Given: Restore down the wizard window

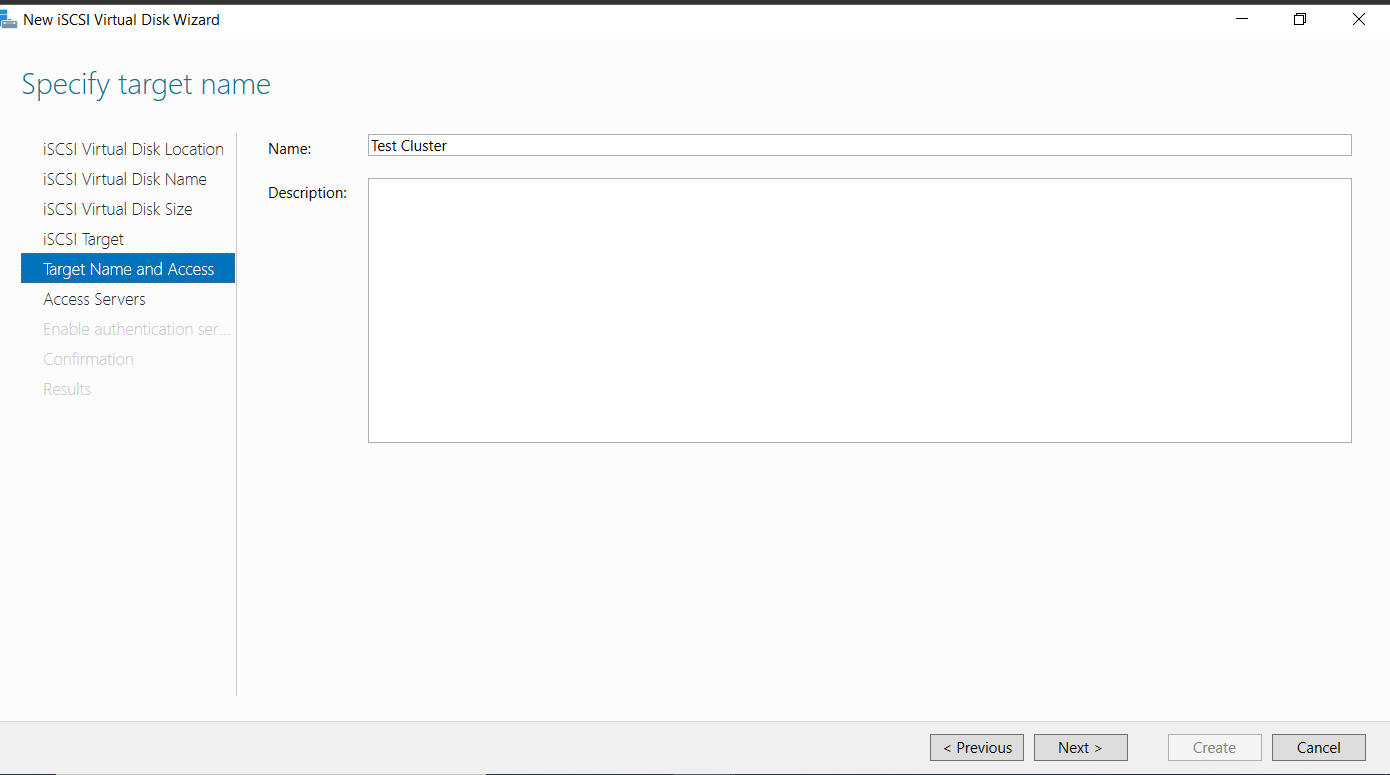Looking at the screenshot, I should coord(1300,19).
